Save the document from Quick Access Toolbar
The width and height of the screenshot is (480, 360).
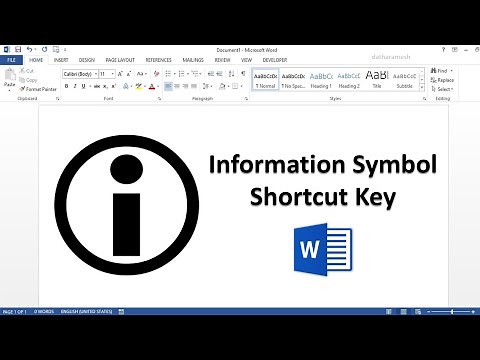pos(18,50)
